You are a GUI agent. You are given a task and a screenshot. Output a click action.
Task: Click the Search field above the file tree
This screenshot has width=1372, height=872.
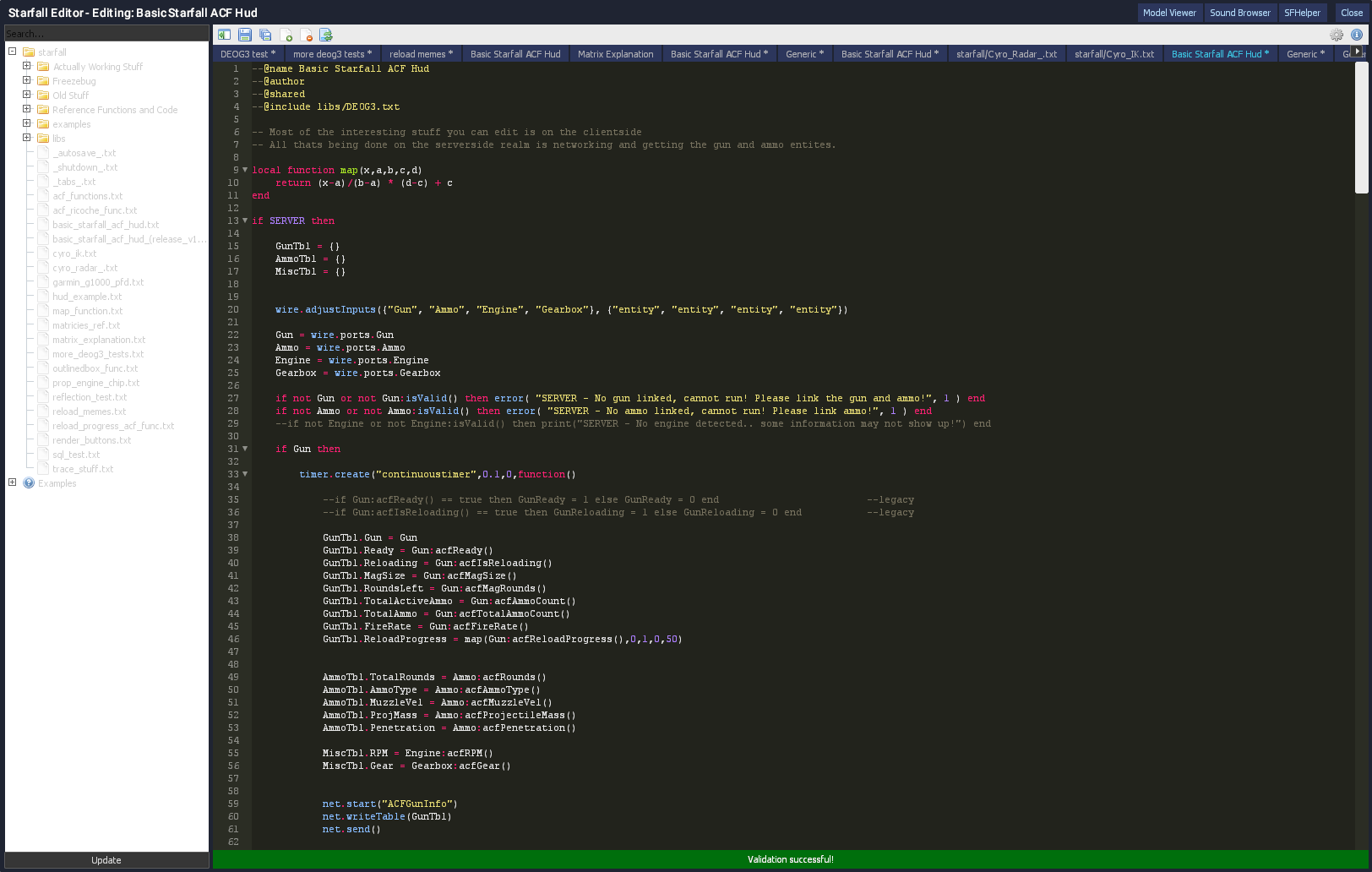click(106, 33)
